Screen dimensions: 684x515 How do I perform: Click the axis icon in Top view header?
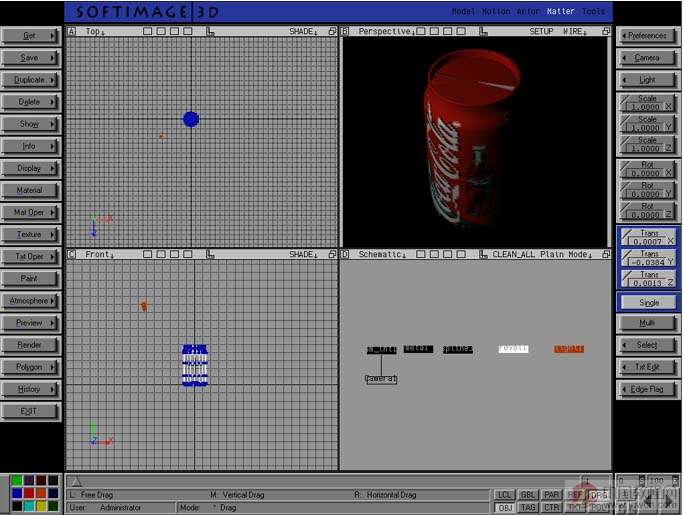210,31
